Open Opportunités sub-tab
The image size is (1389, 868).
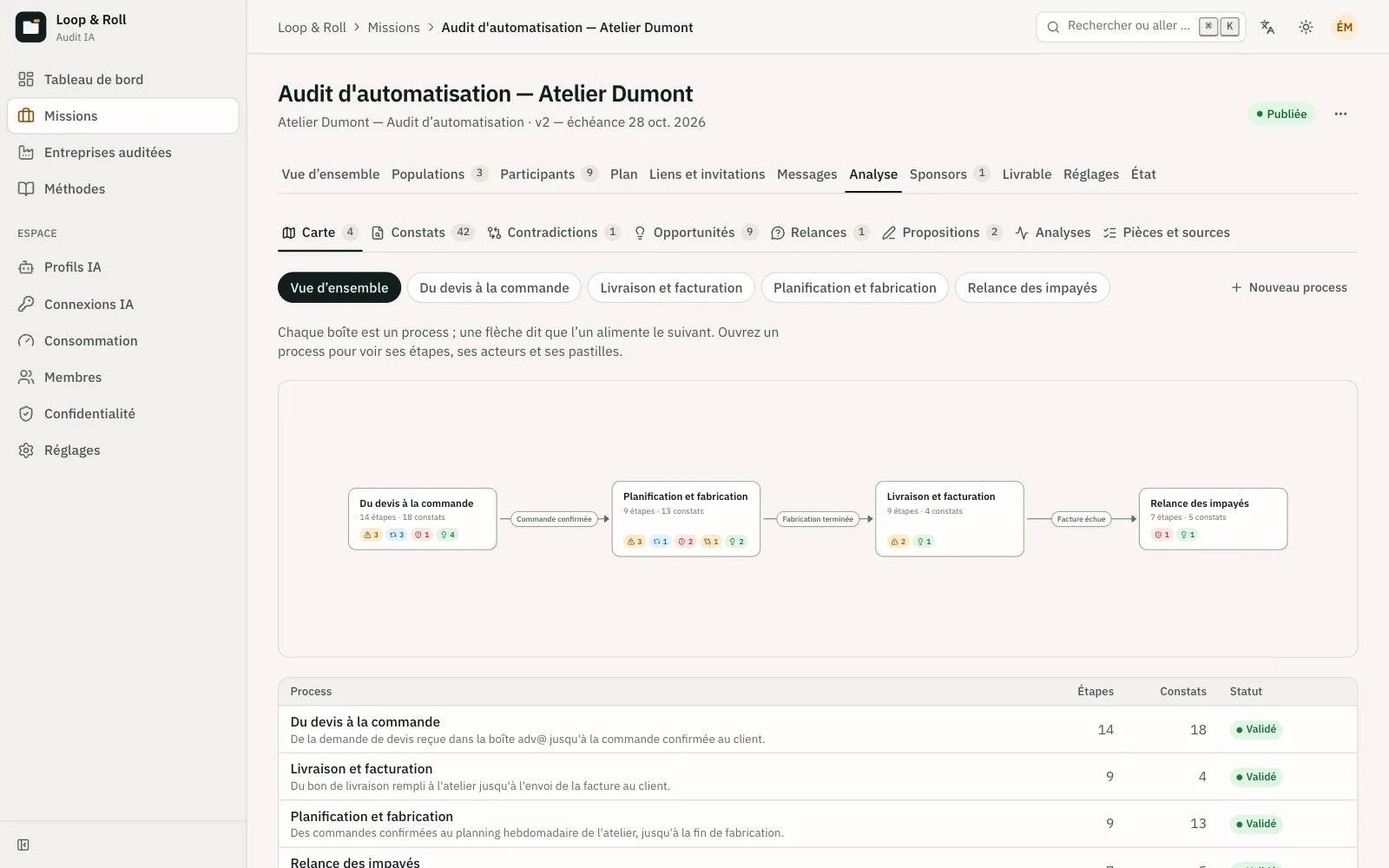695,233
